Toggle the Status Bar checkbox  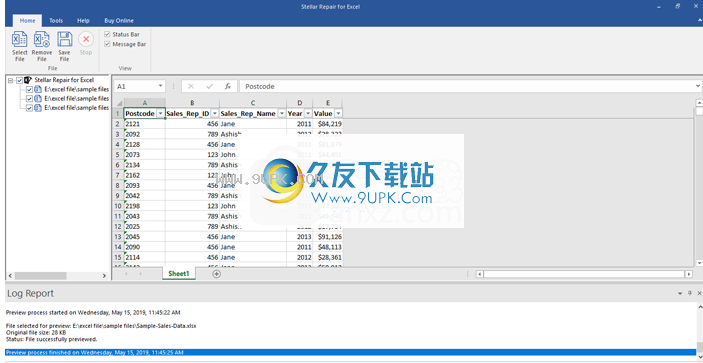click(x=107, y=34)
